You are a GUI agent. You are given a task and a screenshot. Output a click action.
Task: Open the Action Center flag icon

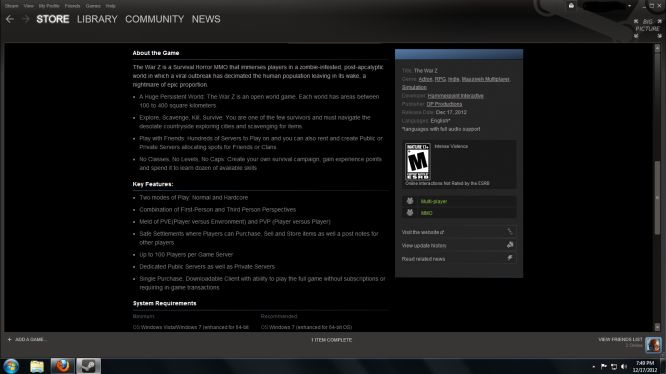click(x=604, y=366)
